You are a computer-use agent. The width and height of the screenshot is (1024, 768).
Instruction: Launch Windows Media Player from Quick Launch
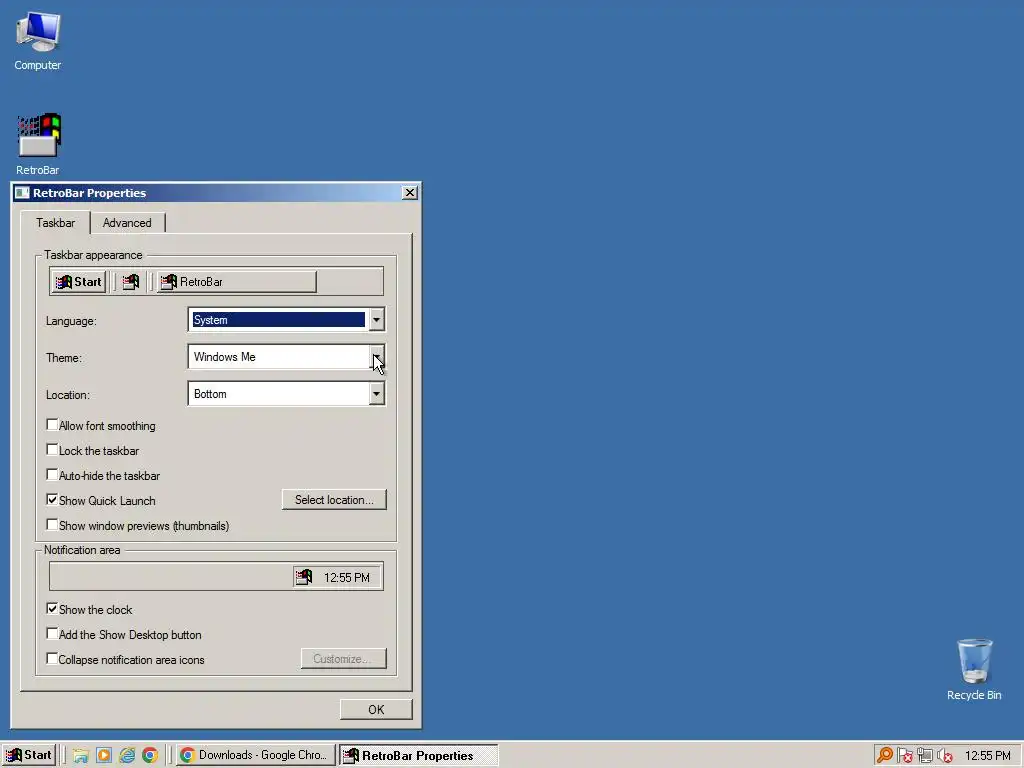point(104,756)
